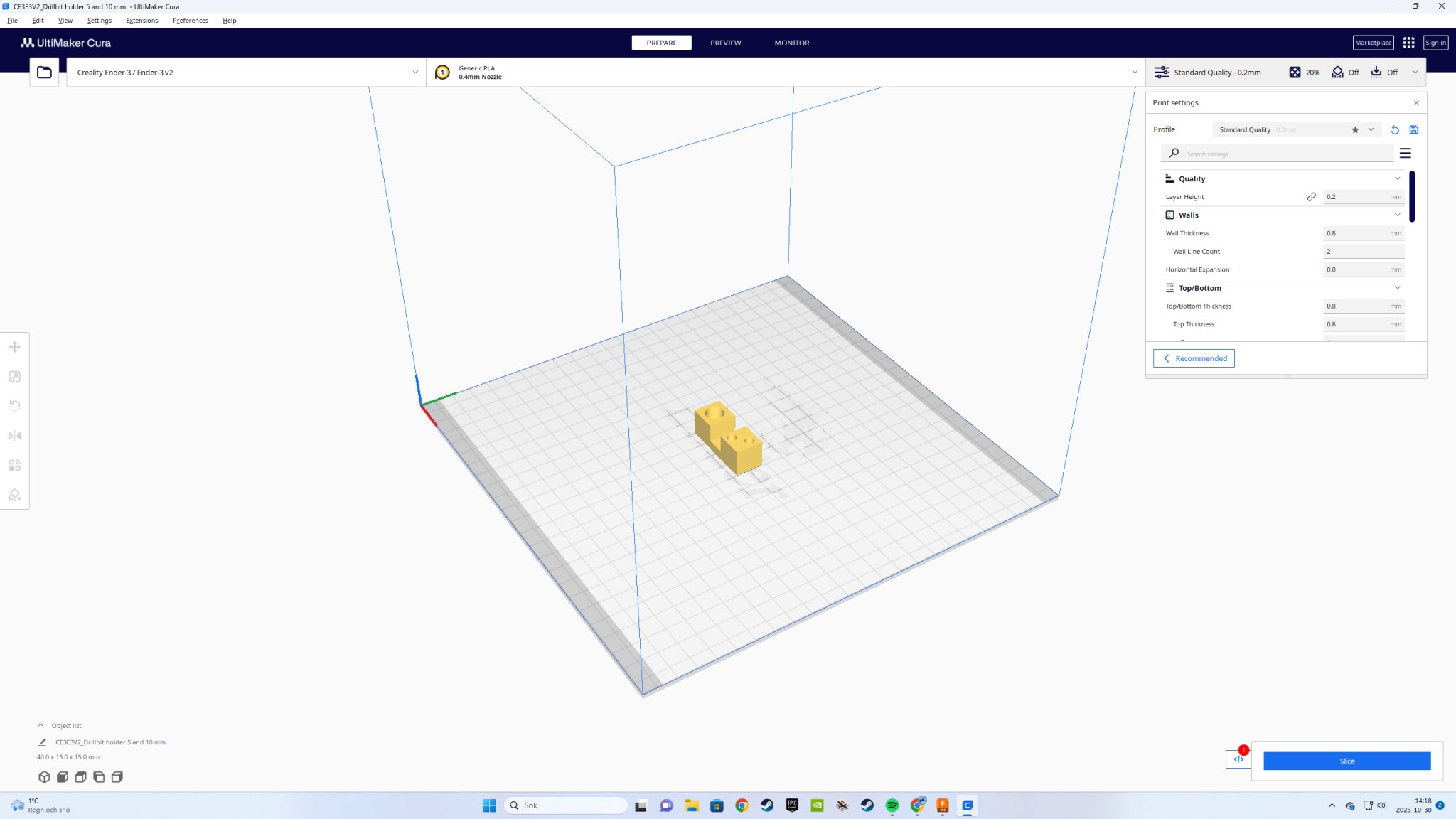Click the Slice button

pos(1347,761)
